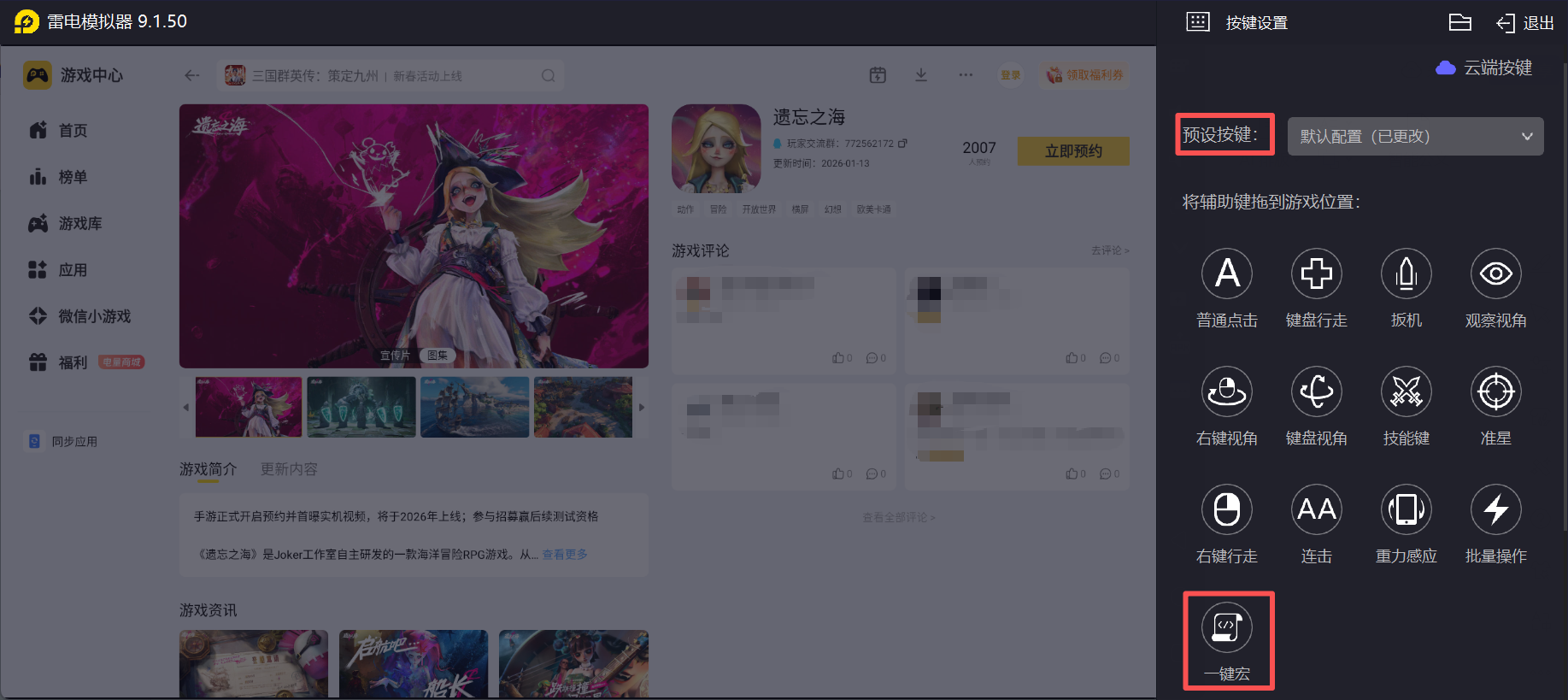1568x700 pixels.
Task: Select the third sea-ship screenshot thumbnail
Action: [475, 407]
